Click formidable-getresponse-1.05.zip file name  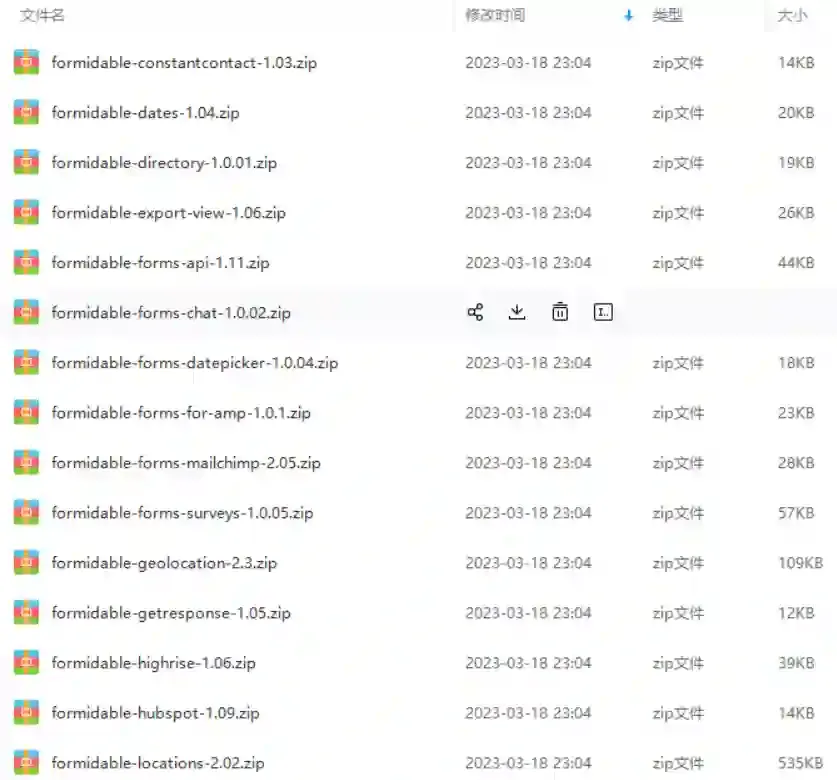(171, 613)
